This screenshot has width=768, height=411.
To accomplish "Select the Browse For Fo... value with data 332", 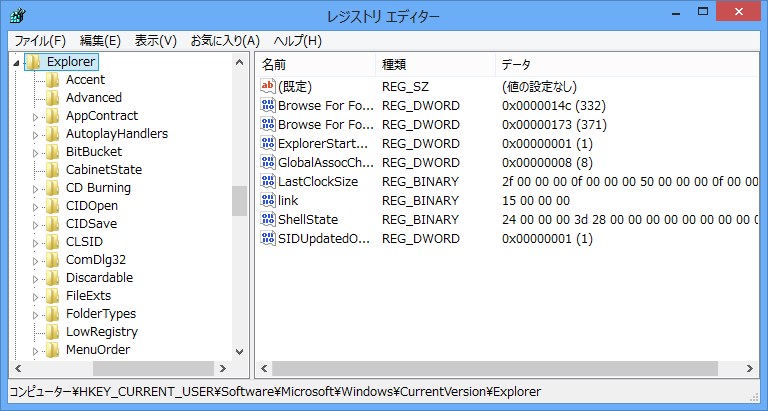I will pyautogui.click(x=326, y=106).
